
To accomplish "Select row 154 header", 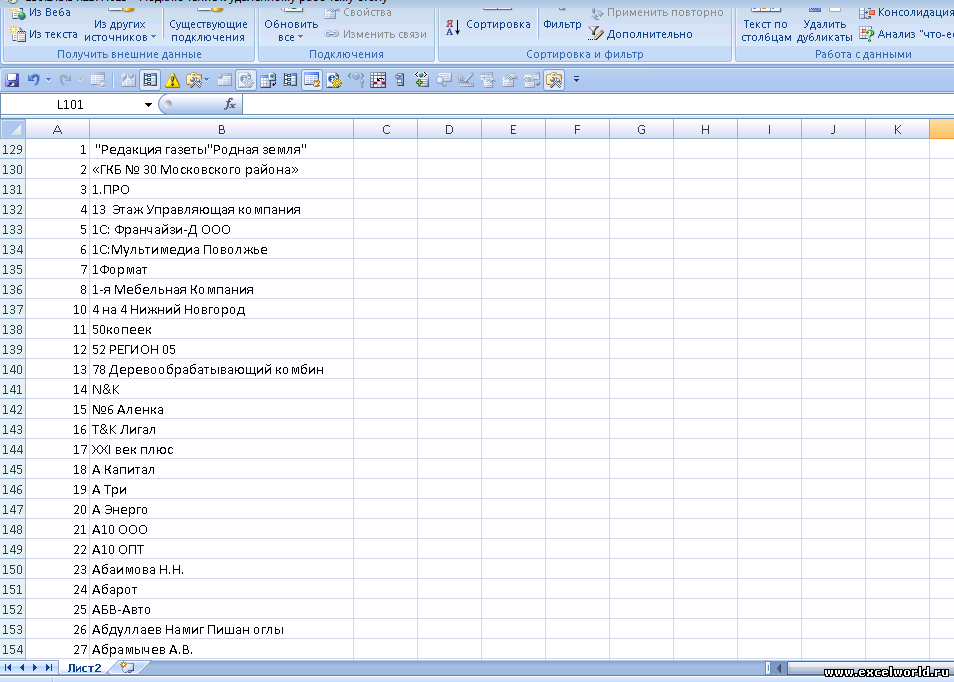I will point(13,649).
